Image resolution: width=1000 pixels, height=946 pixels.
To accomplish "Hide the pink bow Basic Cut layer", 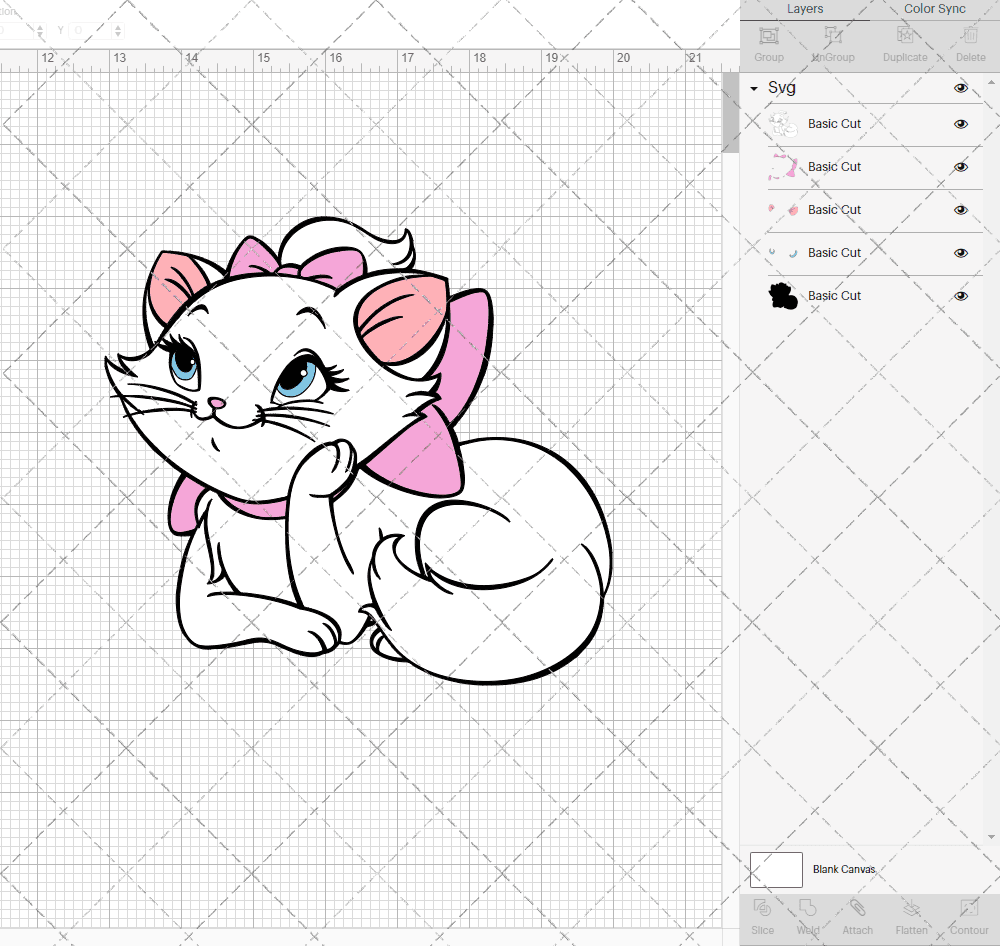I will (x=960, y=167).
